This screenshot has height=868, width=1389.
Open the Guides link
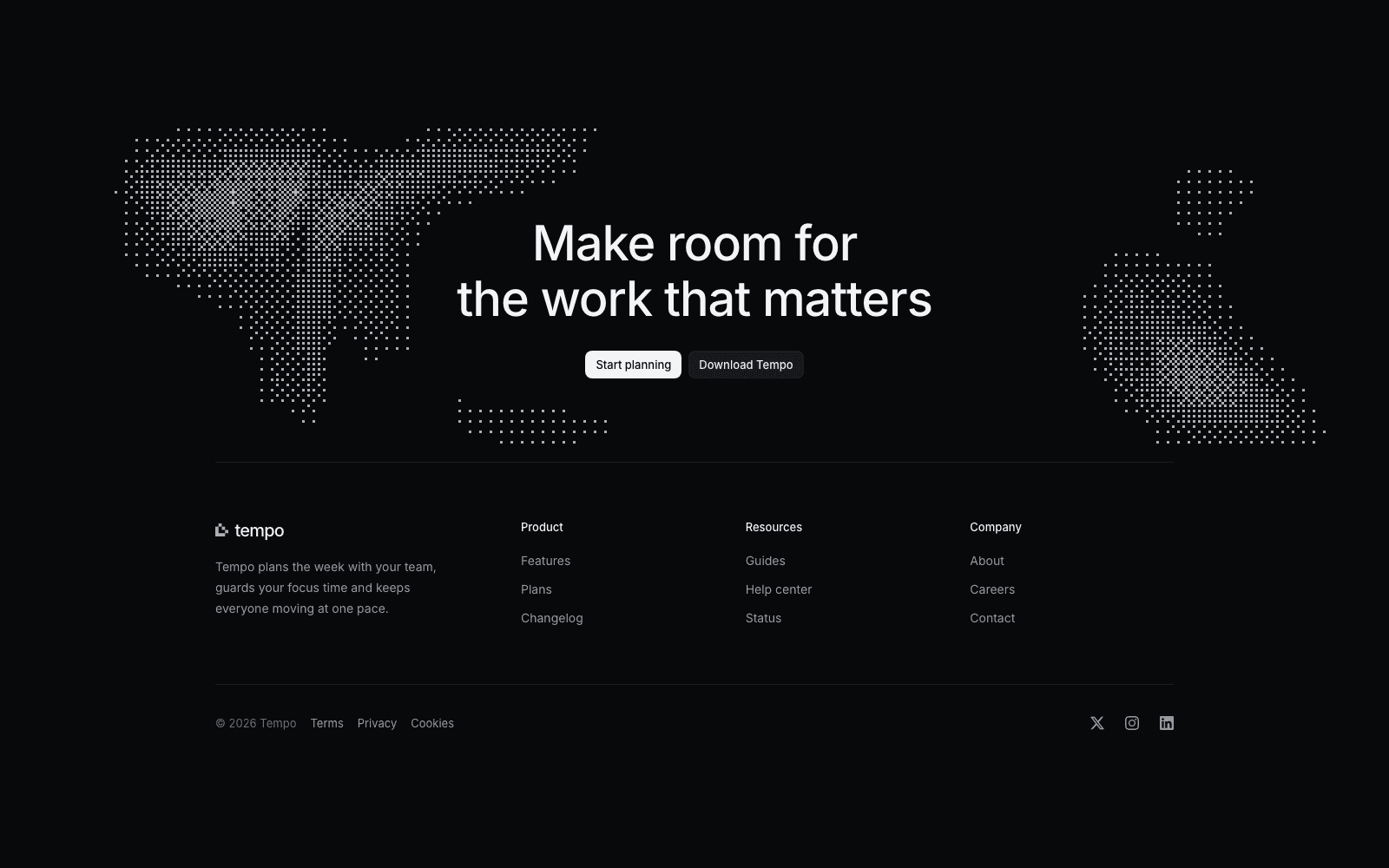[765, 561]
